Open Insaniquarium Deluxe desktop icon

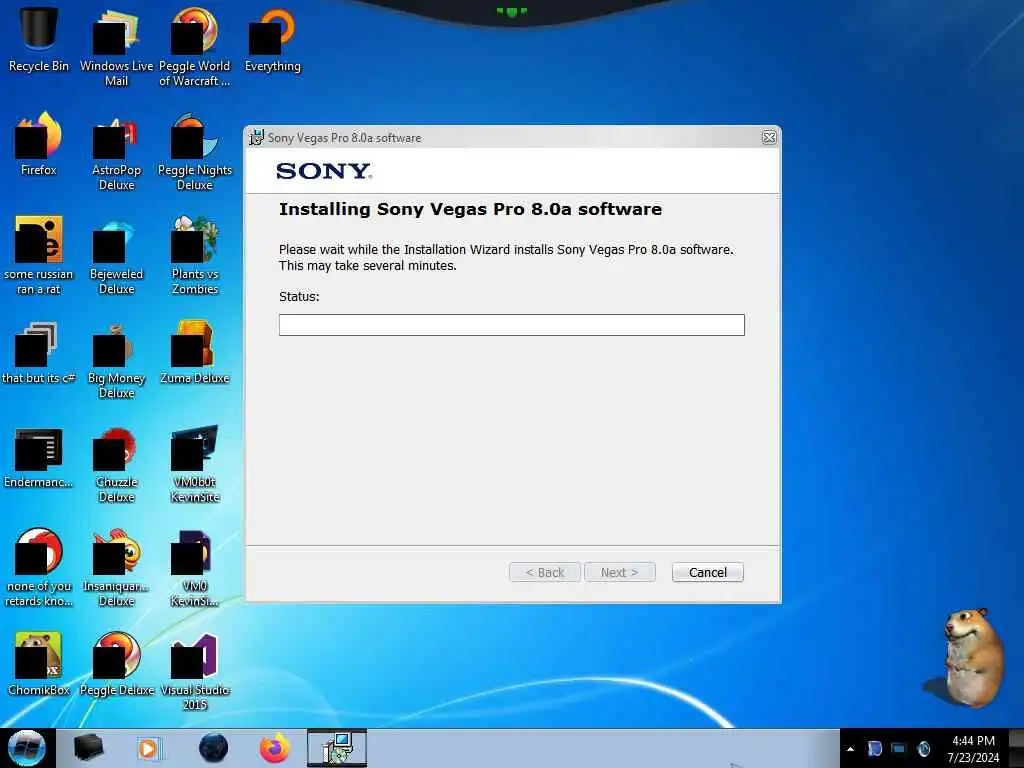116,567
